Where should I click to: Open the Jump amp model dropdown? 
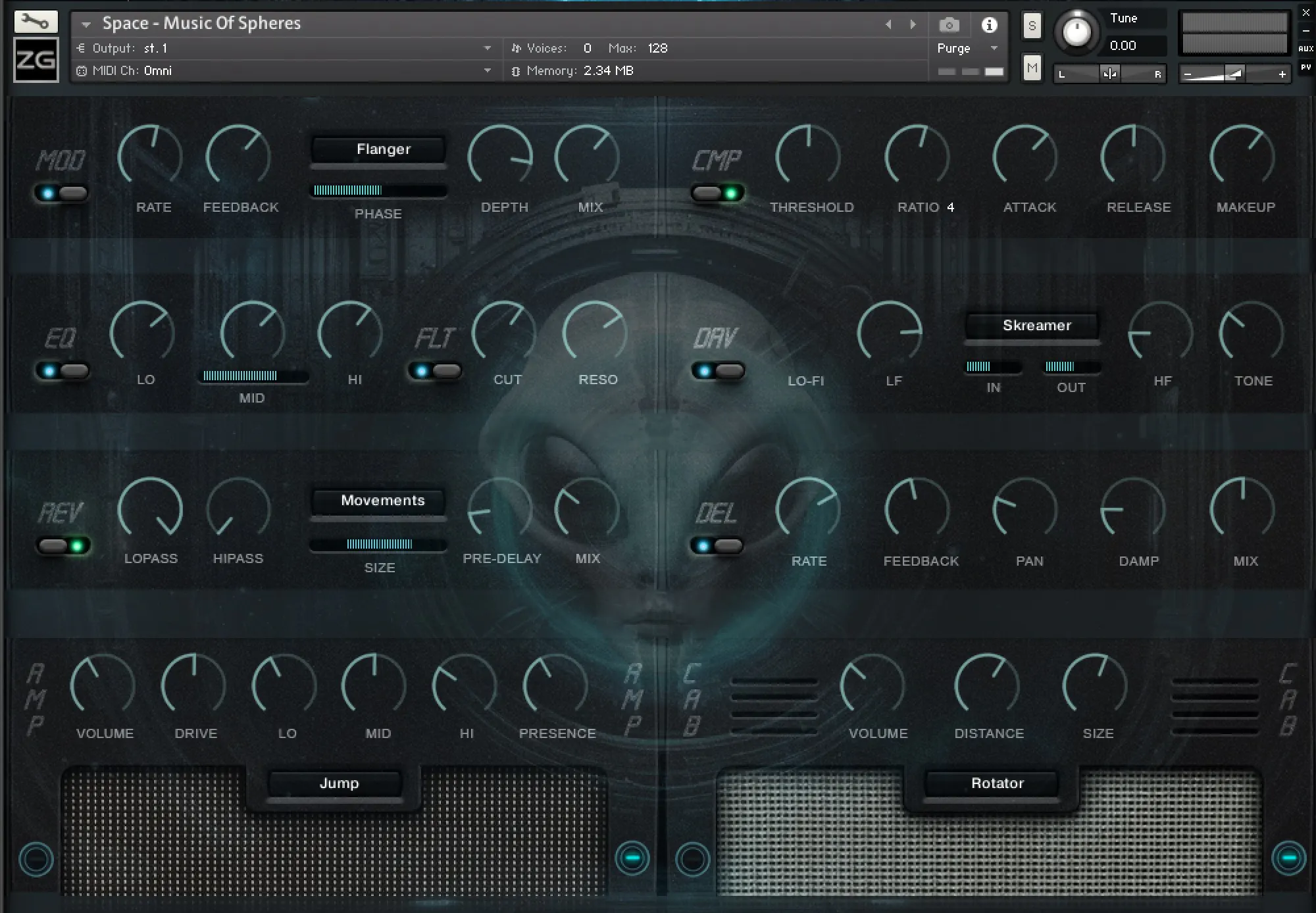click(335, 784)
